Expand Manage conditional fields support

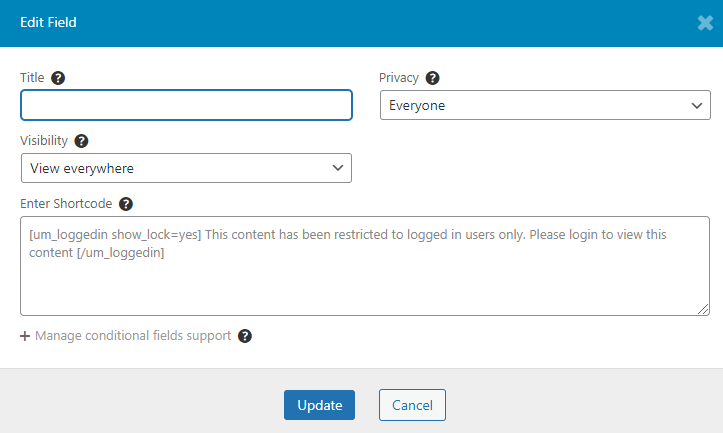pyautogui.click(x=133, y=336)
